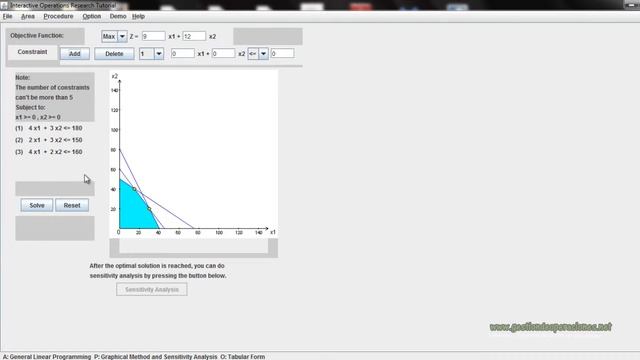Screen dimensions: 640x360
Task: Open the Help menu
Action: click(138, 16)
